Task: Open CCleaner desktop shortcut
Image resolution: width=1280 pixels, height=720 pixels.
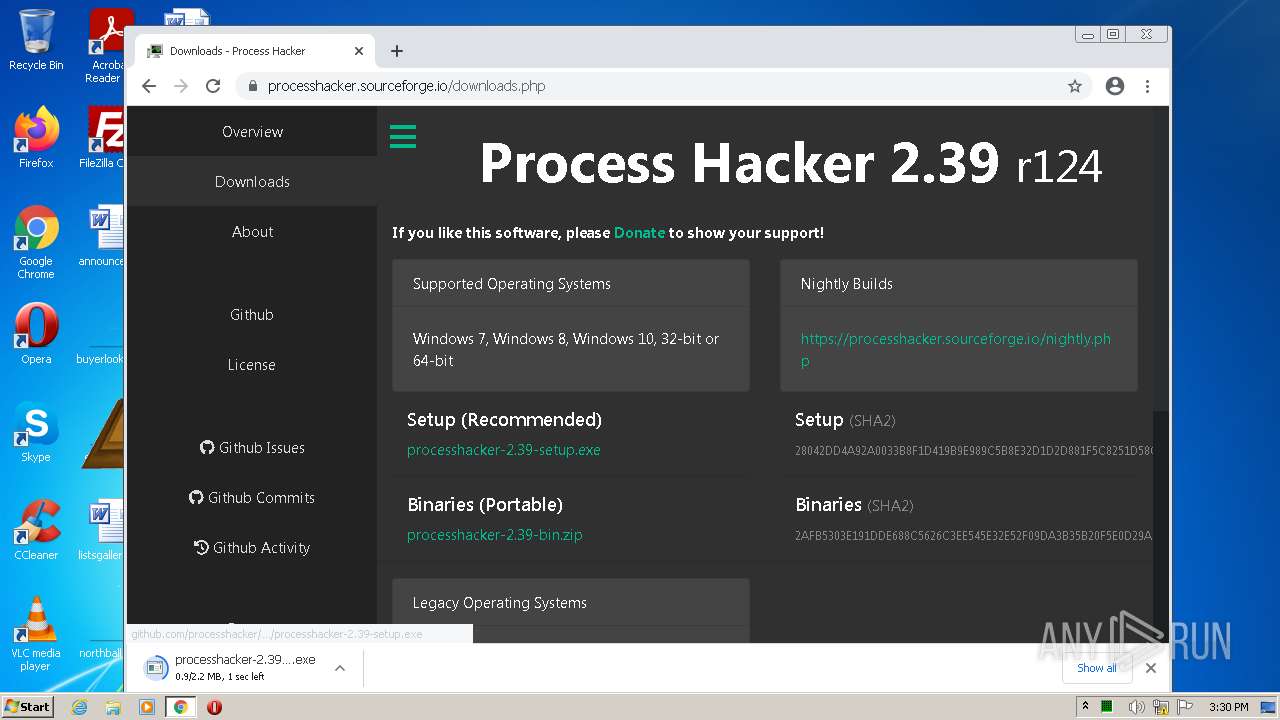Action: pos(36,530)
